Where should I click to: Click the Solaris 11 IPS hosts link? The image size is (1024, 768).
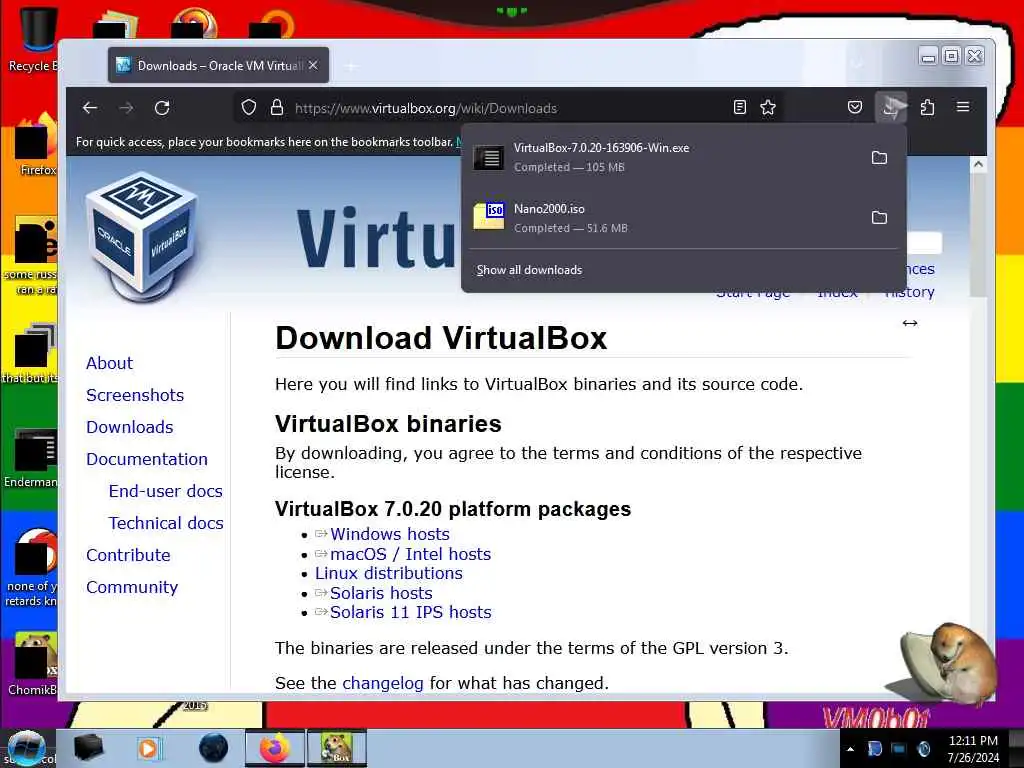coord(410,613)
